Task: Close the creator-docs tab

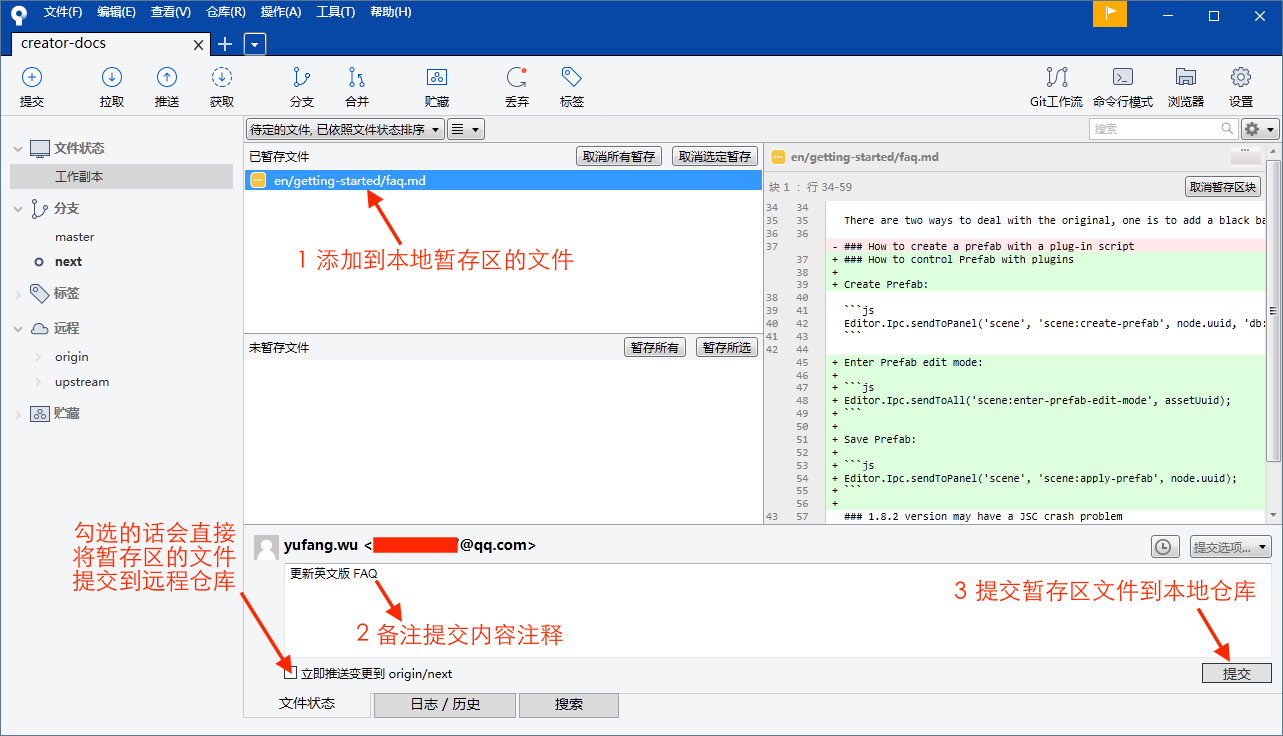Action: [x=199, y=45]
